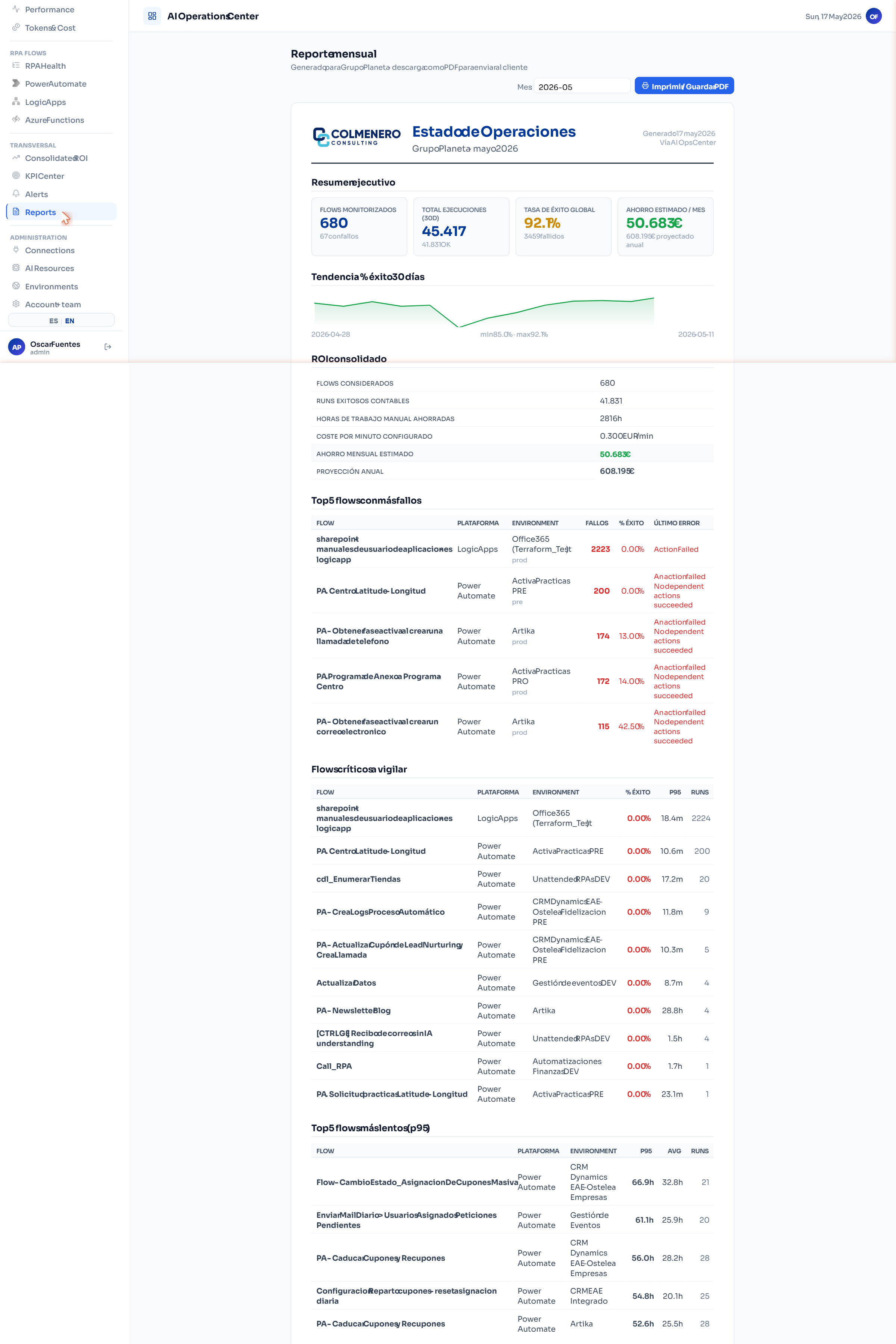This screenshot has height=1344, width=896.
Task: Click the Account + team gear icon
Action: click(16, 304)
